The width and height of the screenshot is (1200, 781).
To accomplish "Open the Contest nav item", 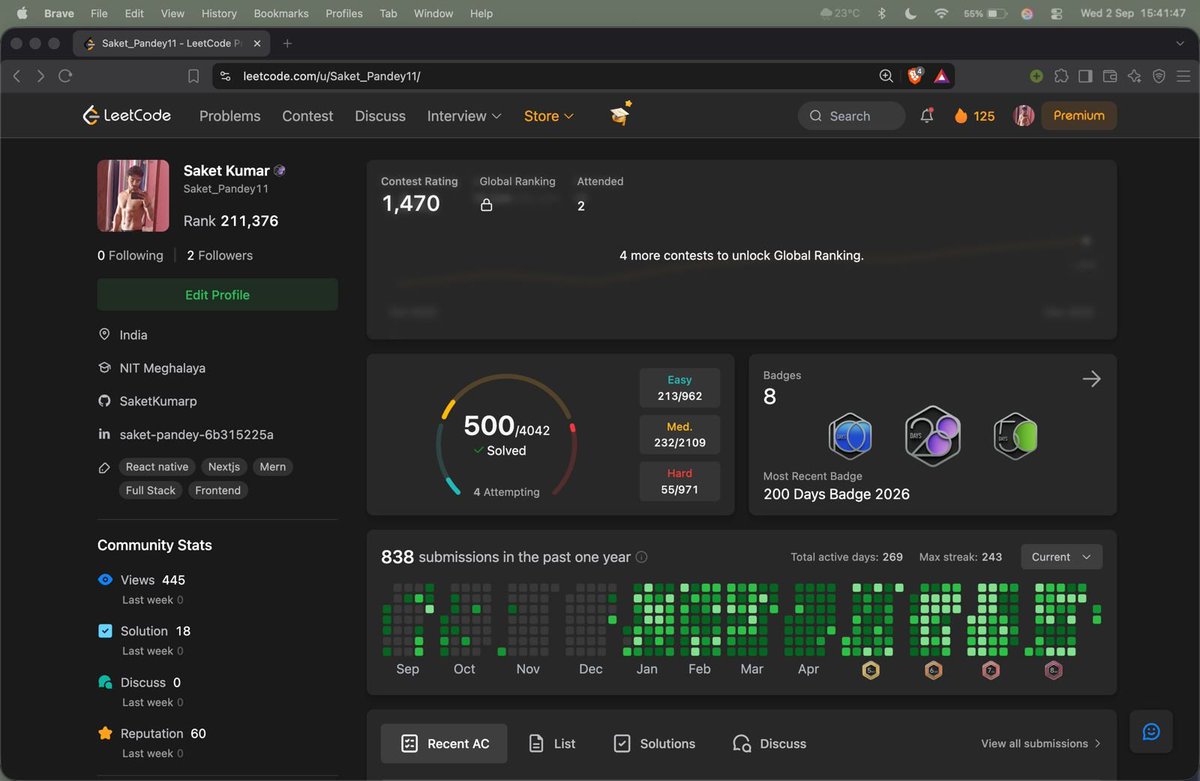I will tap(308, 116).
